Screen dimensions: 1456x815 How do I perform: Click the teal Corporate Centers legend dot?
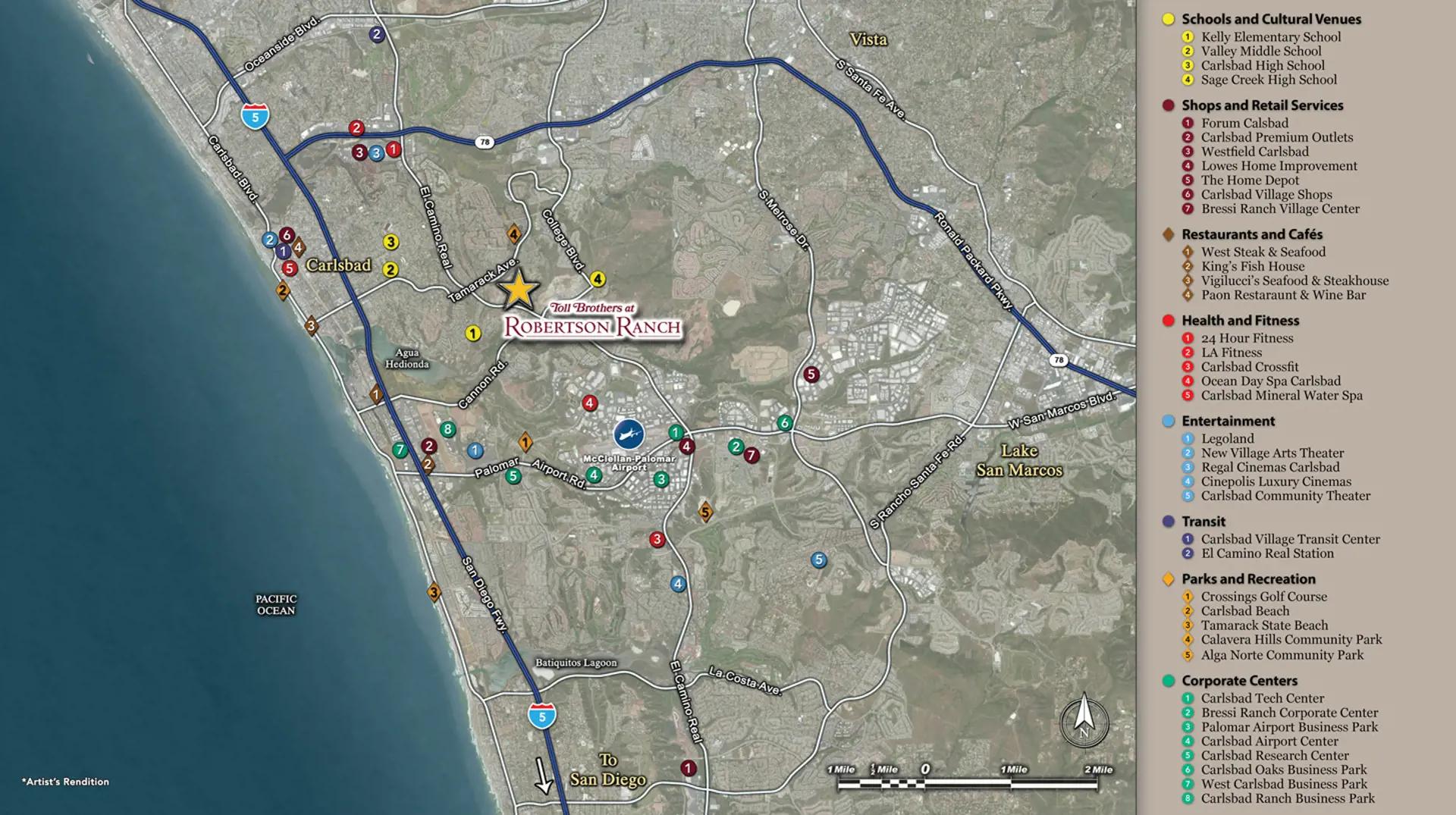1169,681
